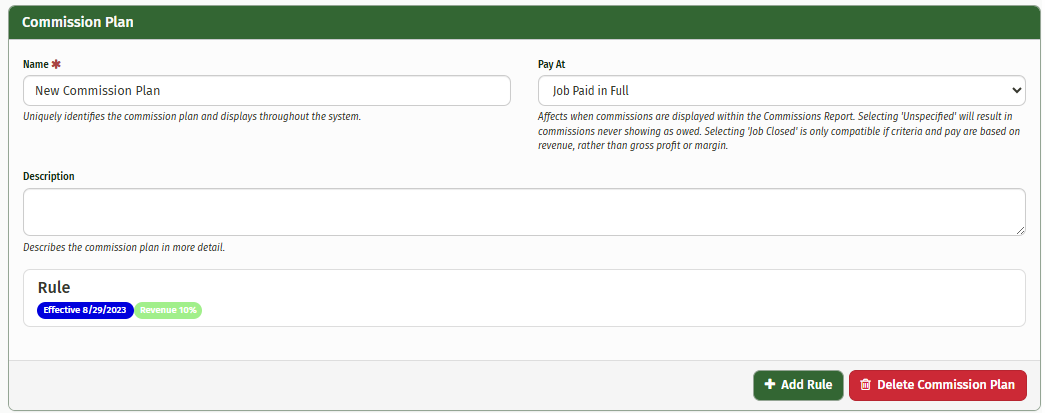
Task: Click the plus icon on Add Rule
Action: 769,385
